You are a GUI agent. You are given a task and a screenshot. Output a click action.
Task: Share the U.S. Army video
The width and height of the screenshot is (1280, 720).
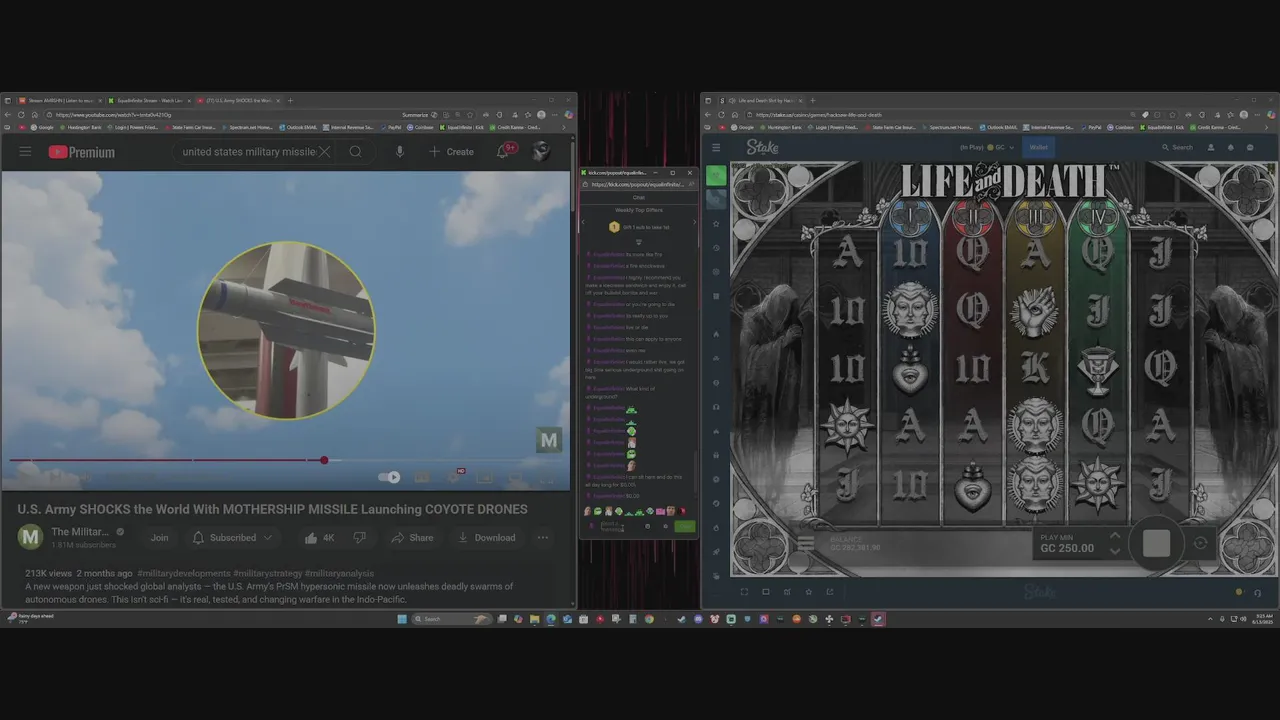pyautogui.click(x=412, y=538)
